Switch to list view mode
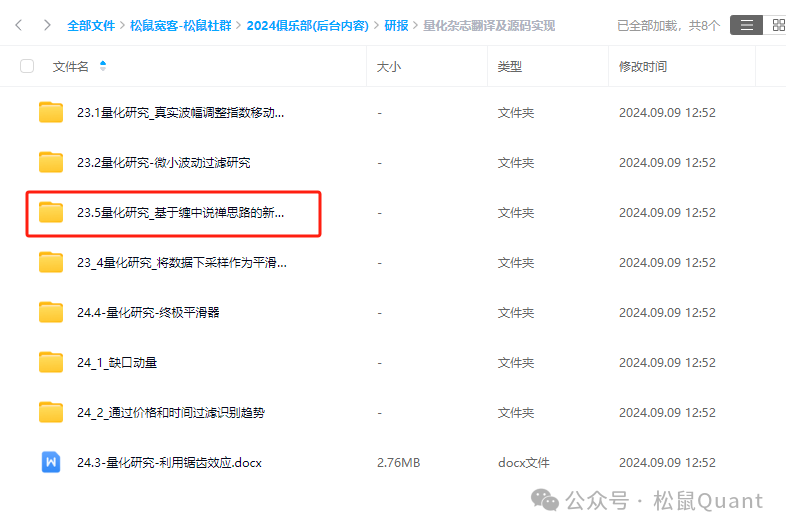Image resolution: width=786 pixels, height=531 pixels. pos(746,25)
